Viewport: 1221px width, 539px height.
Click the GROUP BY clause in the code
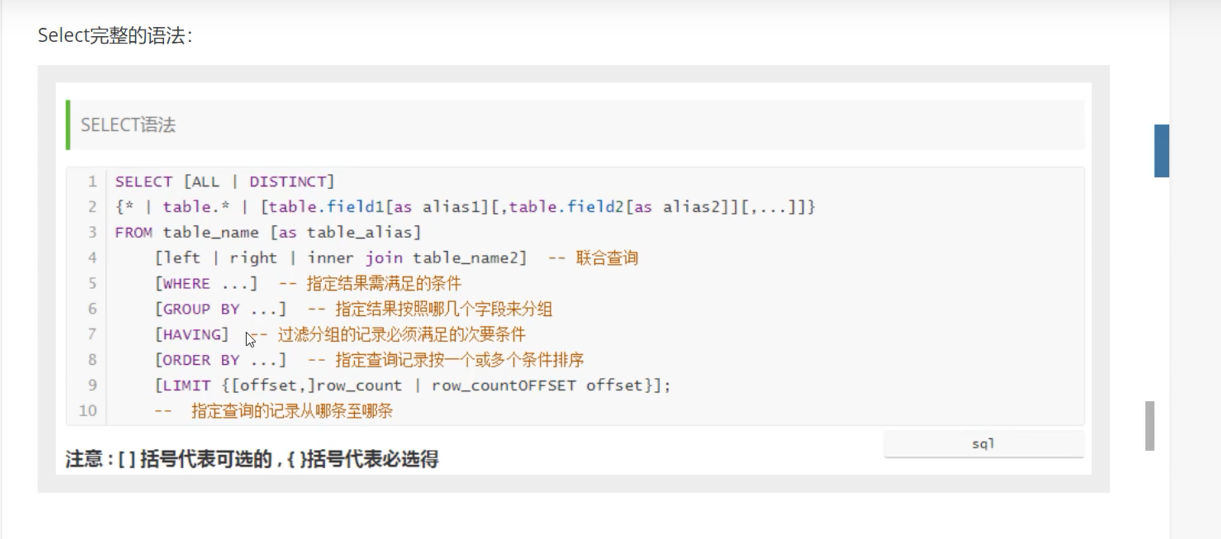click(201, 309)
